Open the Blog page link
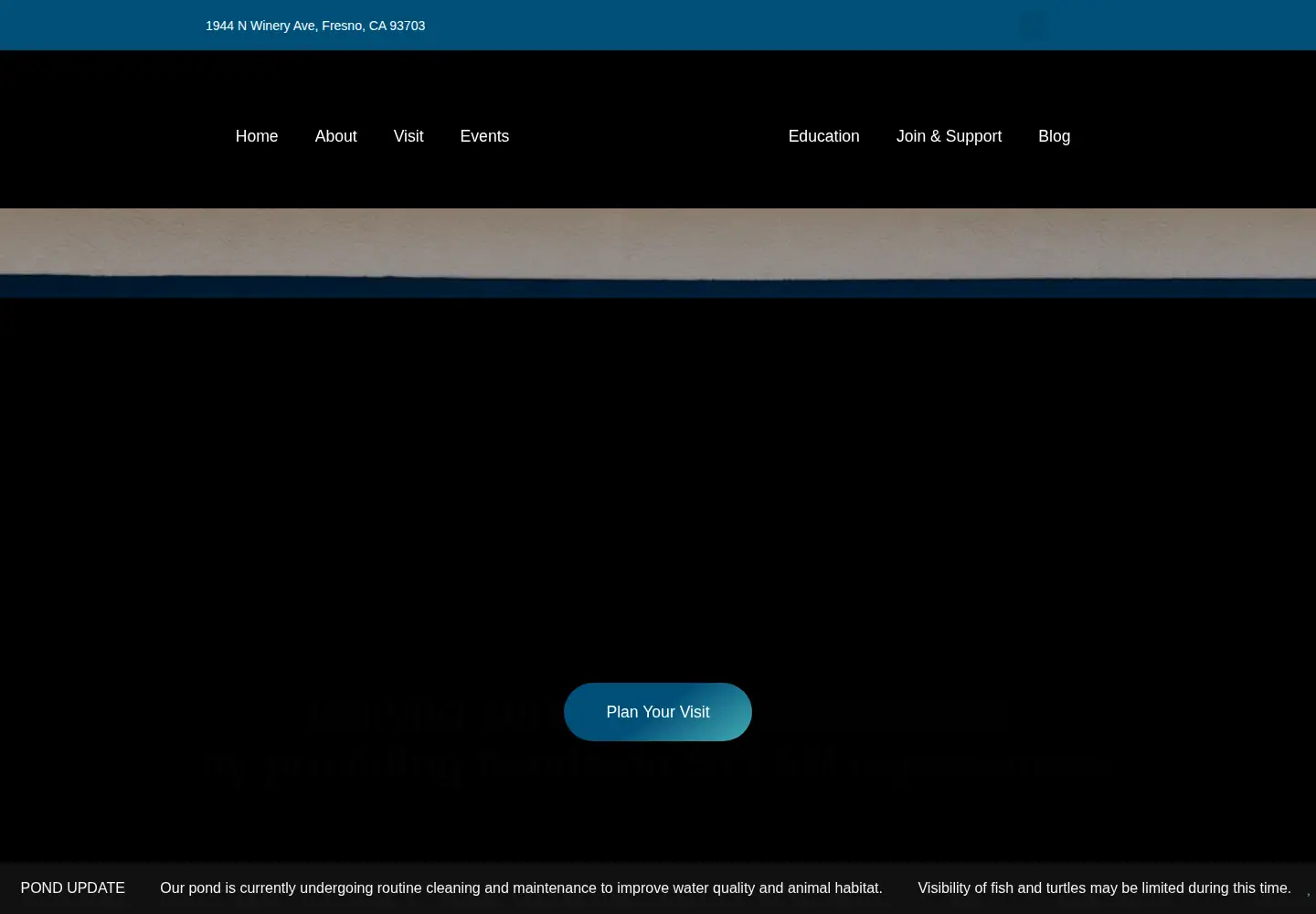The height and width of the screenshot is (914, 1316). (x=1054, y=136)
